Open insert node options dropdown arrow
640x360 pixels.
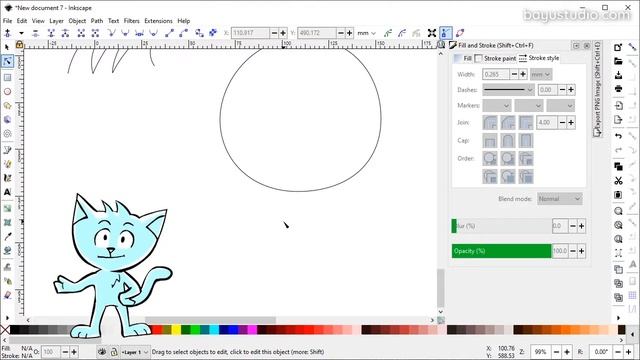point(21,33)
